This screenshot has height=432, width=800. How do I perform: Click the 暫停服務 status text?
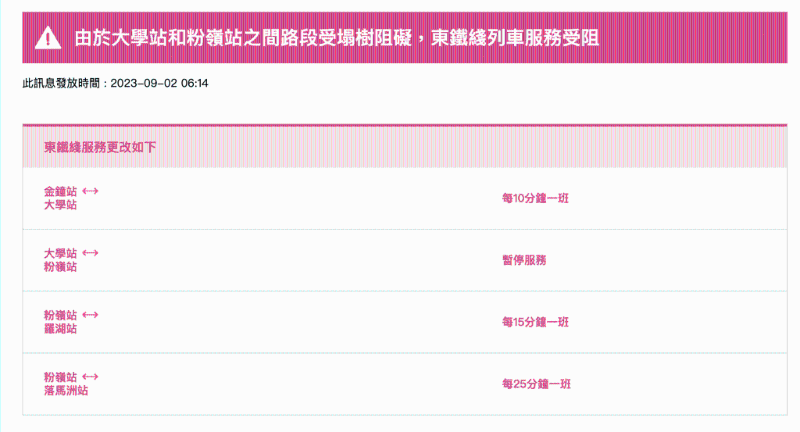(524, 260)
